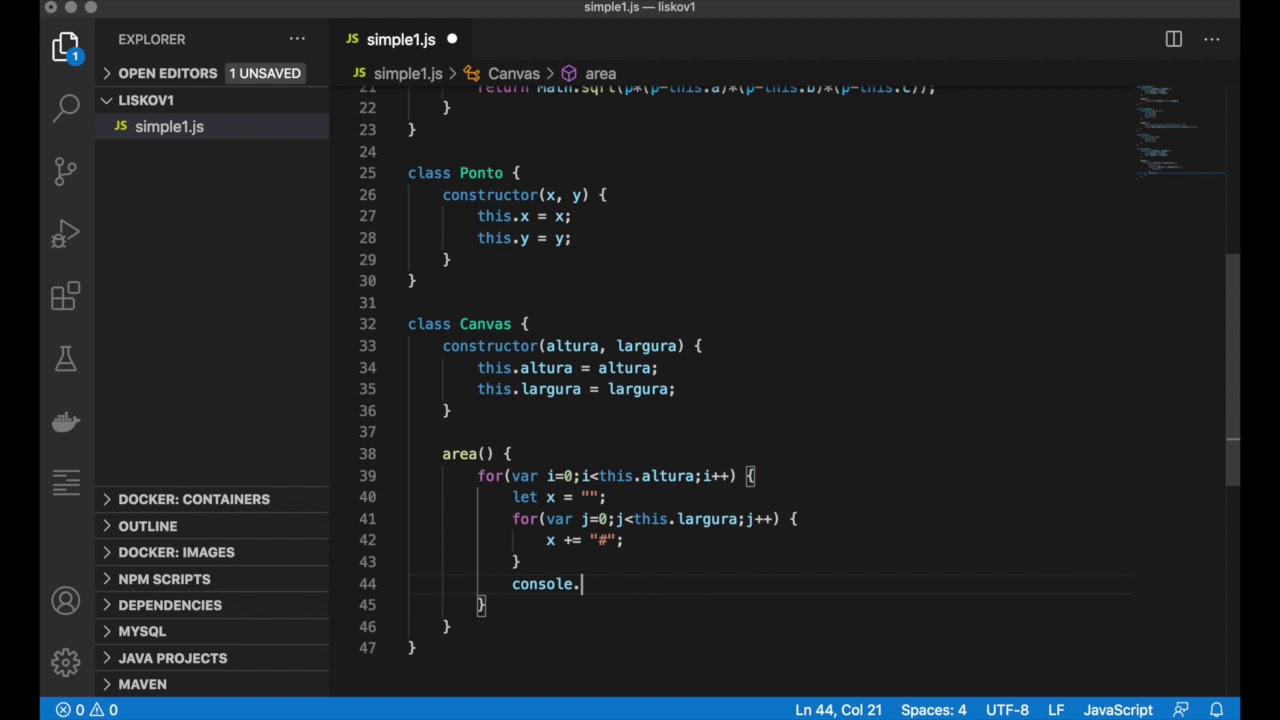Change the JavaScript language mode
This screenshot has width=1280, height=720.
(x=1118, y=710)
